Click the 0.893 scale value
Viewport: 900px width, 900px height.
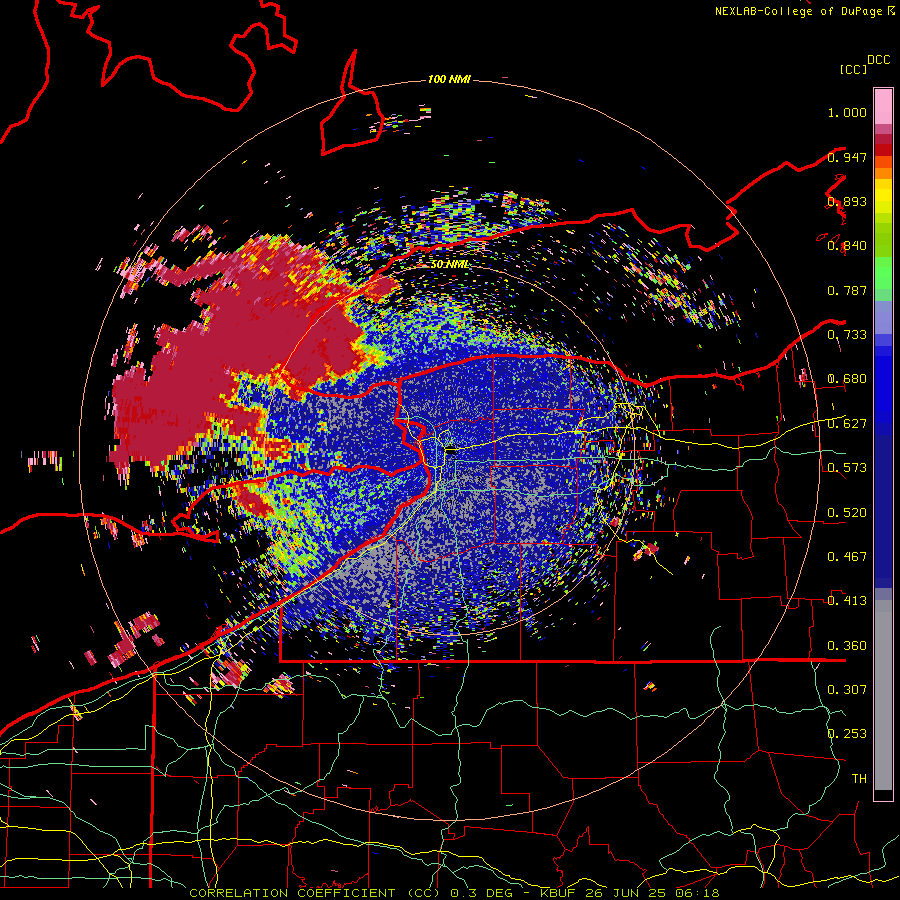point(847,201)
